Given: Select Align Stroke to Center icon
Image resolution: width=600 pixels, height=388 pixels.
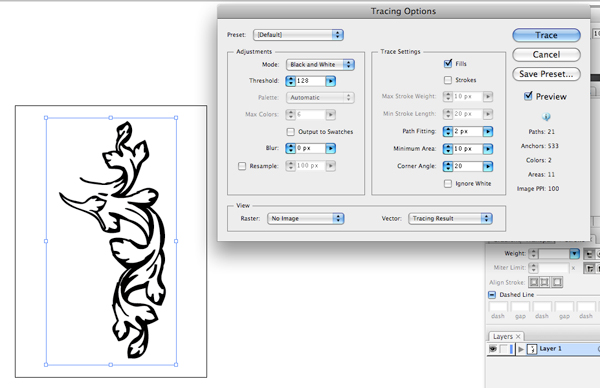Looking at the screenshot, I should (534, 282).
